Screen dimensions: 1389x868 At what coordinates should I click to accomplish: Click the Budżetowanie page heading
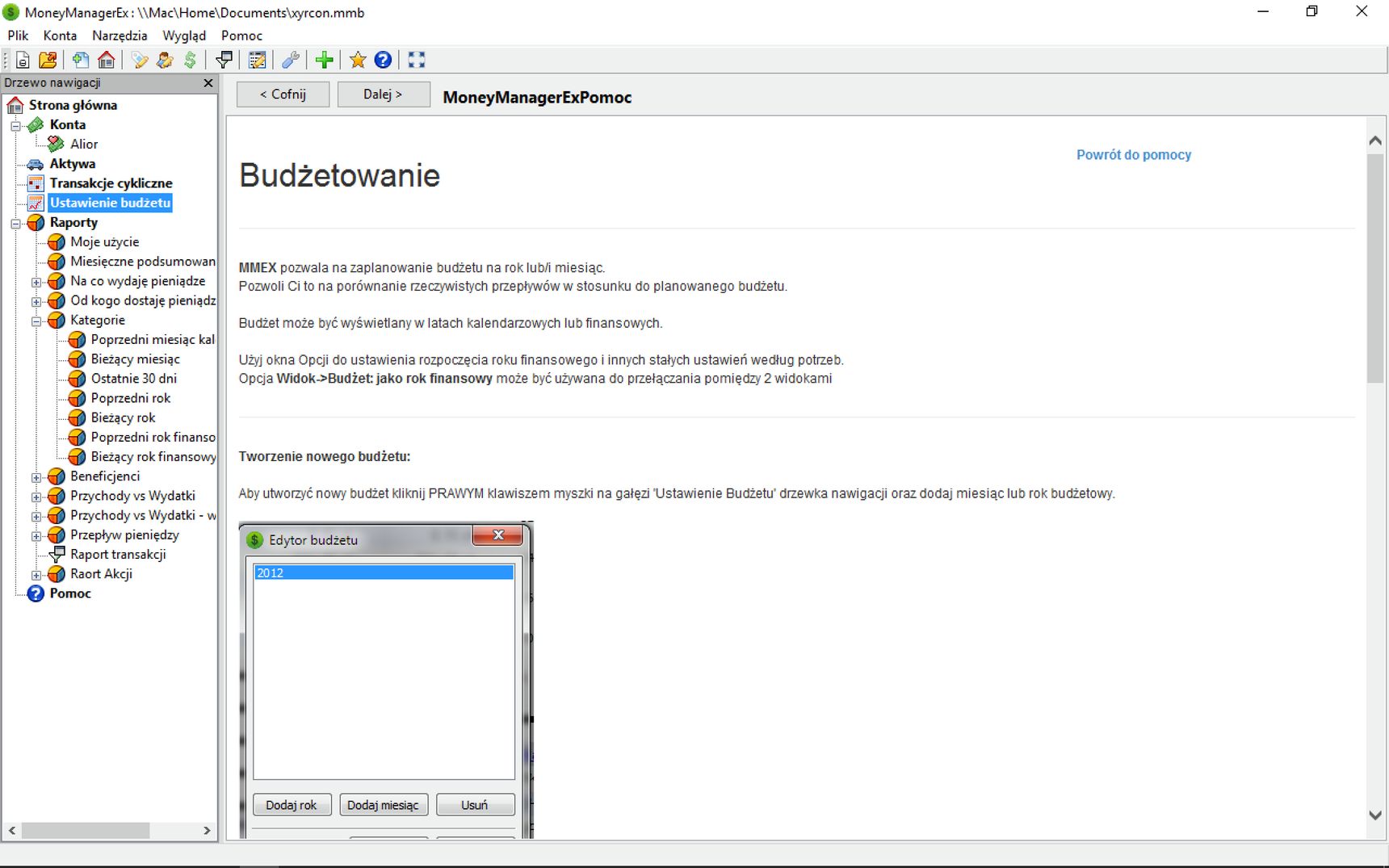coord(339,175)
